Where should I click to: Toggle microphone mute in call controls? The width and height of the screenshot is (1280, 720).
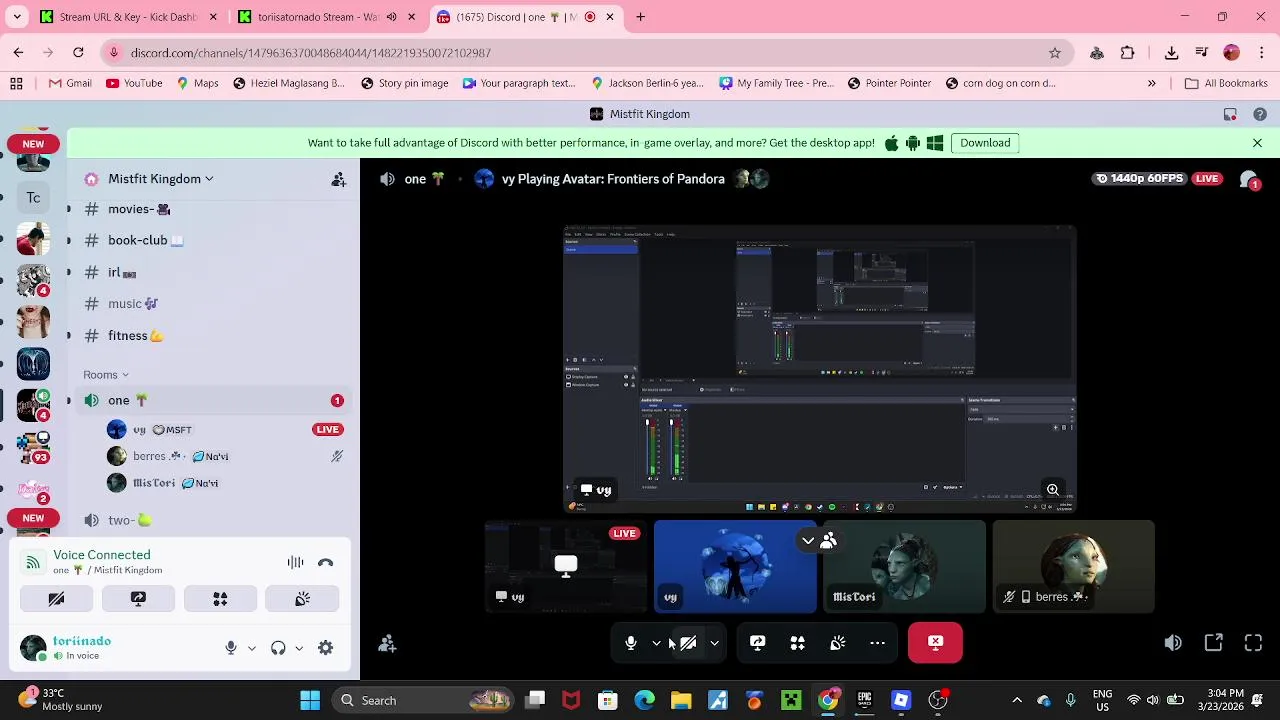tap(631, 643)
